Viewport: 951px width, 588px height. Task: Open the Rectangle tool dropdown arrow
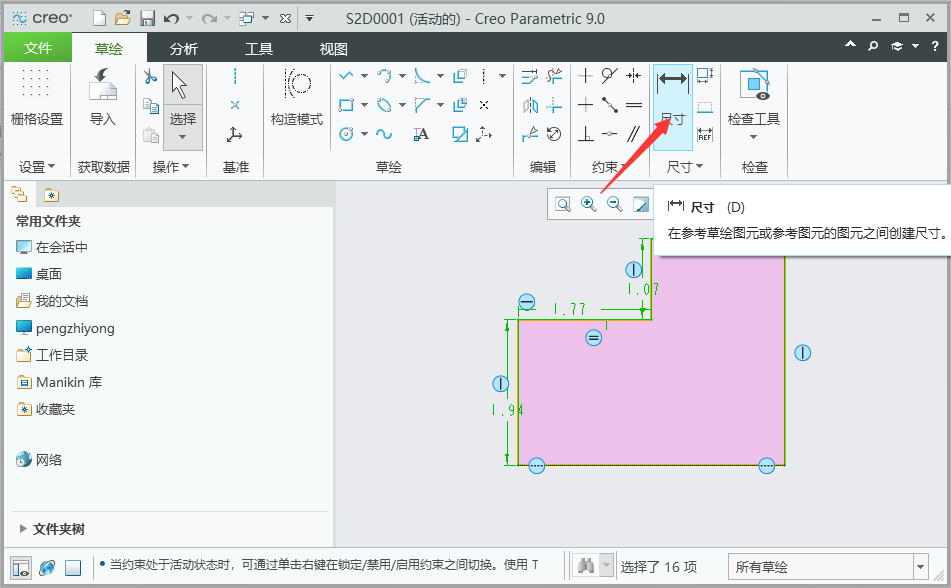click(365, 105)
